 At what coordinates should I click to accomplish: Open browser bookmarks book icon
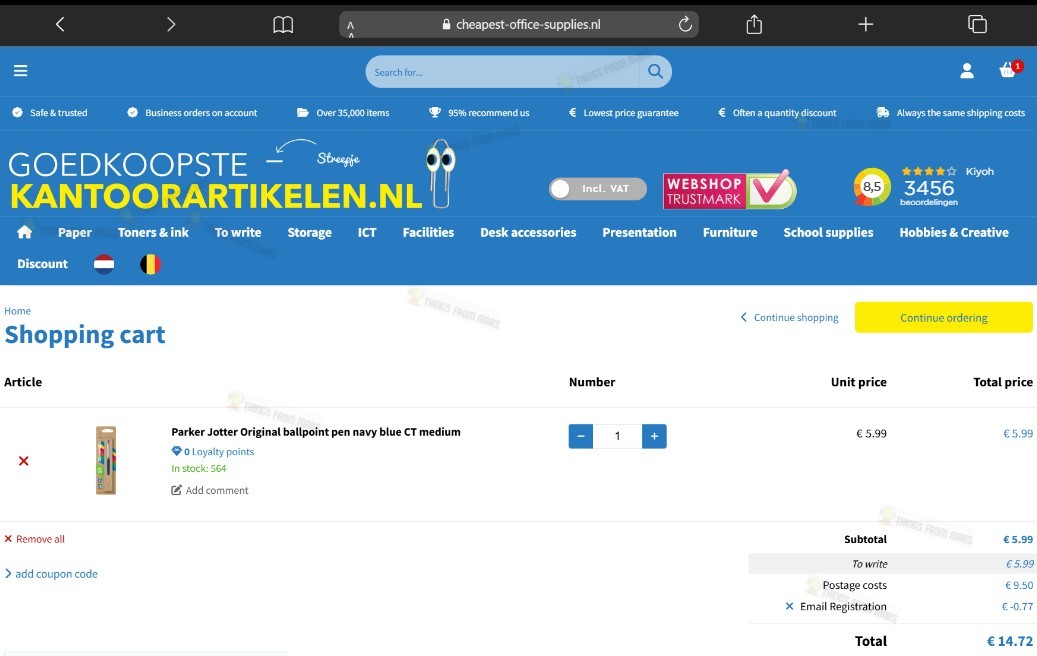click(x=283, y=25)
